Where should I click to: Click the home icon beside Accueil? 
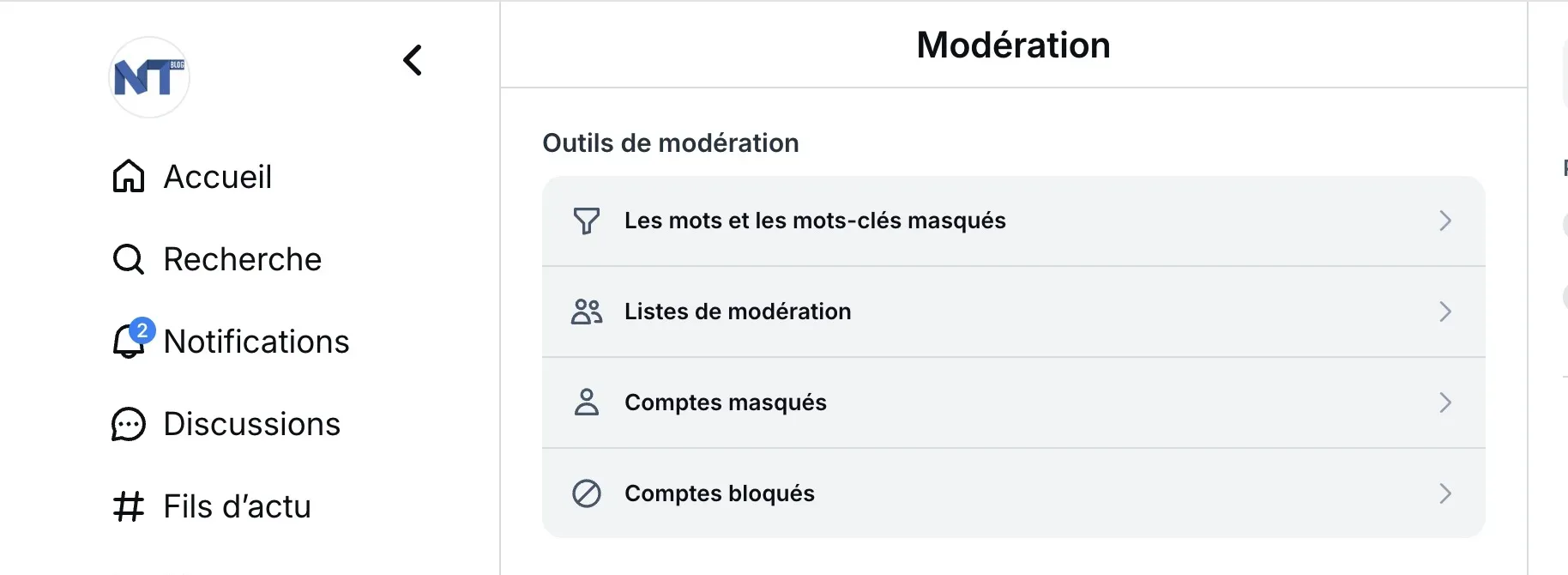click(x=129, y=177)
